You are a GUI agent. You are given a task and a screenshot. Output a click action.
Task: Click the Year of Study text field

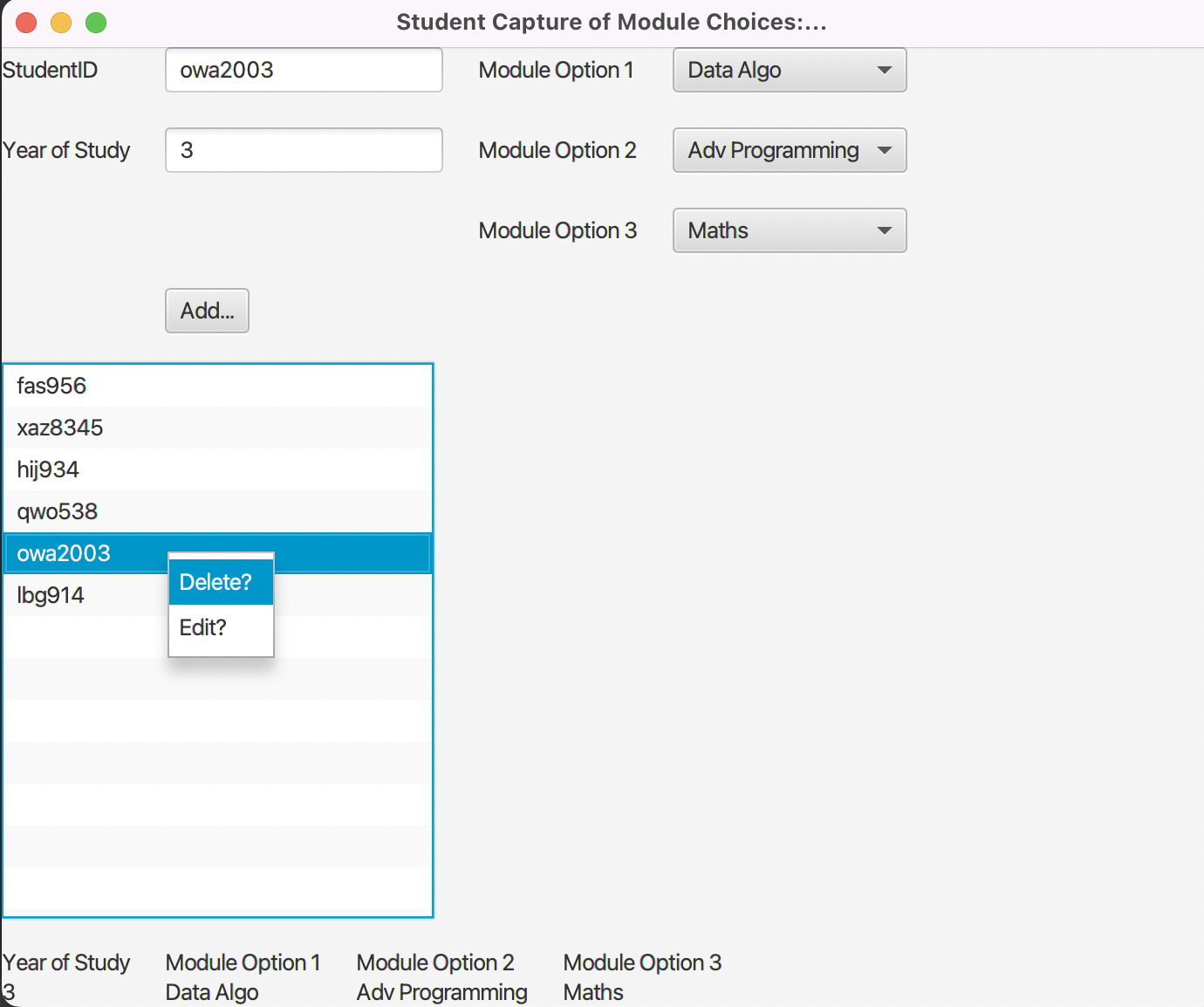click(x=303, y=150)
